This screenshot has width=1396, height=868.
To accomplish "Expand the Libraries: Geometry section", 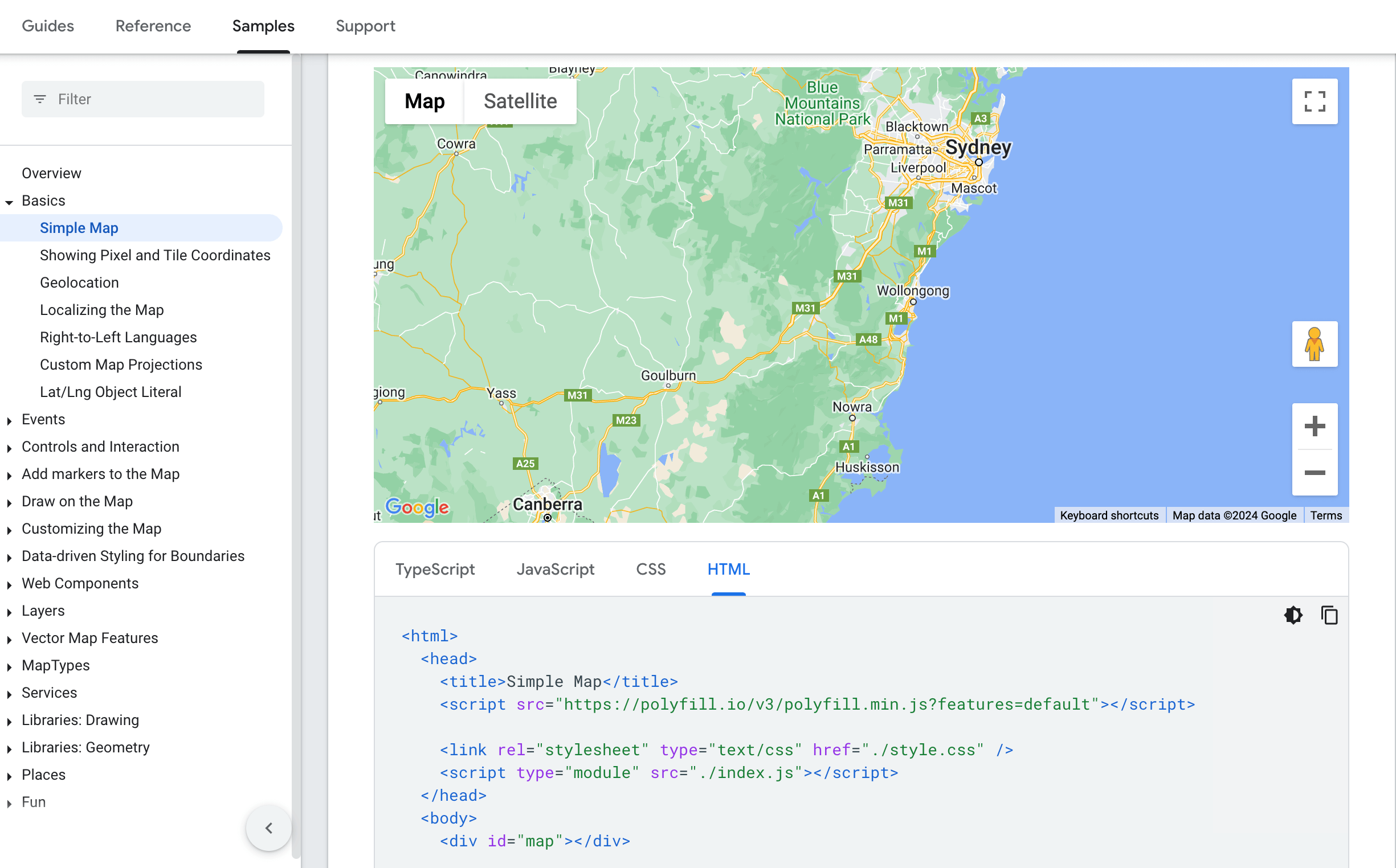I will coord(9,749).
